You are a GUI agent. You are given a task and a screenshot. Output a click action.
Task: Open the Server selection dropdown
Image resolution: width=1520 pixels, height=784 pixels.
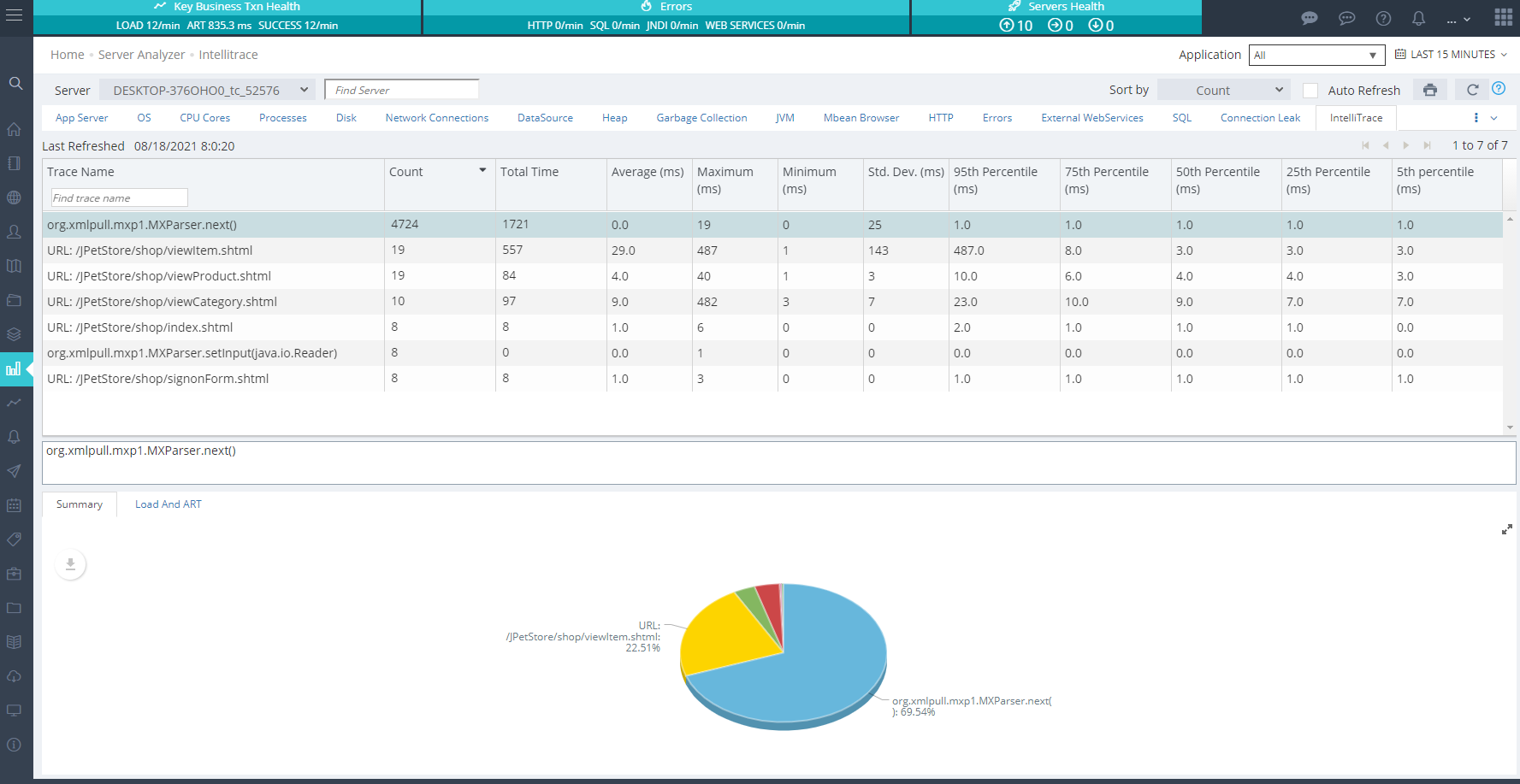tap(207, 90)
